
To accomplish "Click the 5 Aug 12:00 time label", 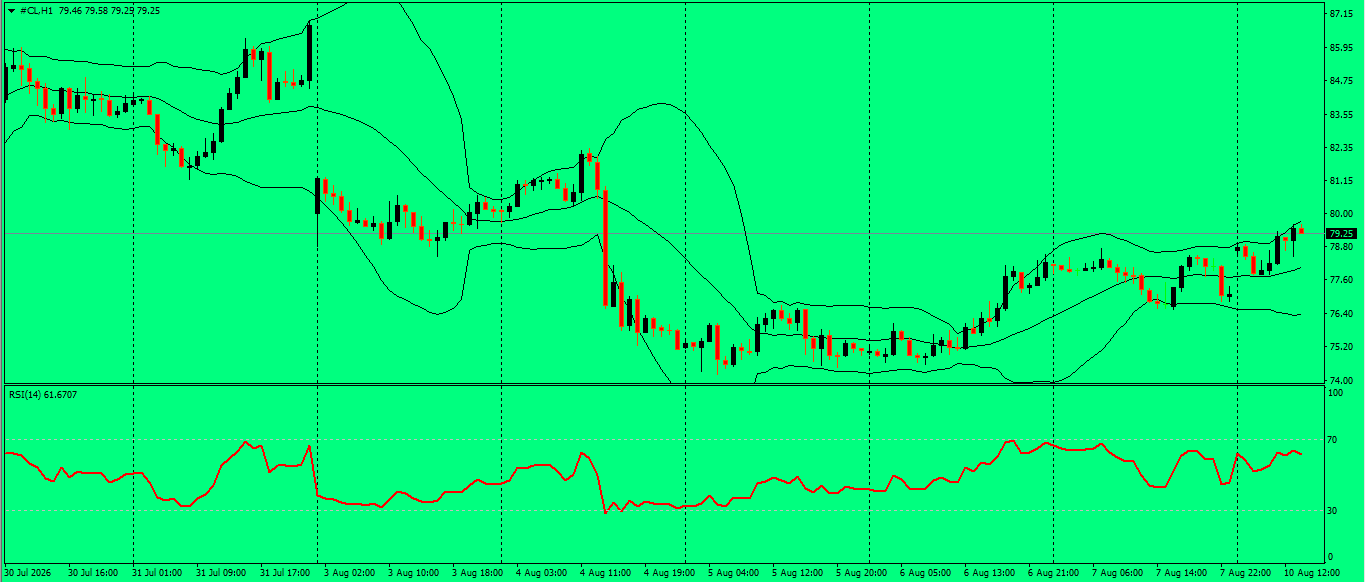I will (x=799, y=573).
